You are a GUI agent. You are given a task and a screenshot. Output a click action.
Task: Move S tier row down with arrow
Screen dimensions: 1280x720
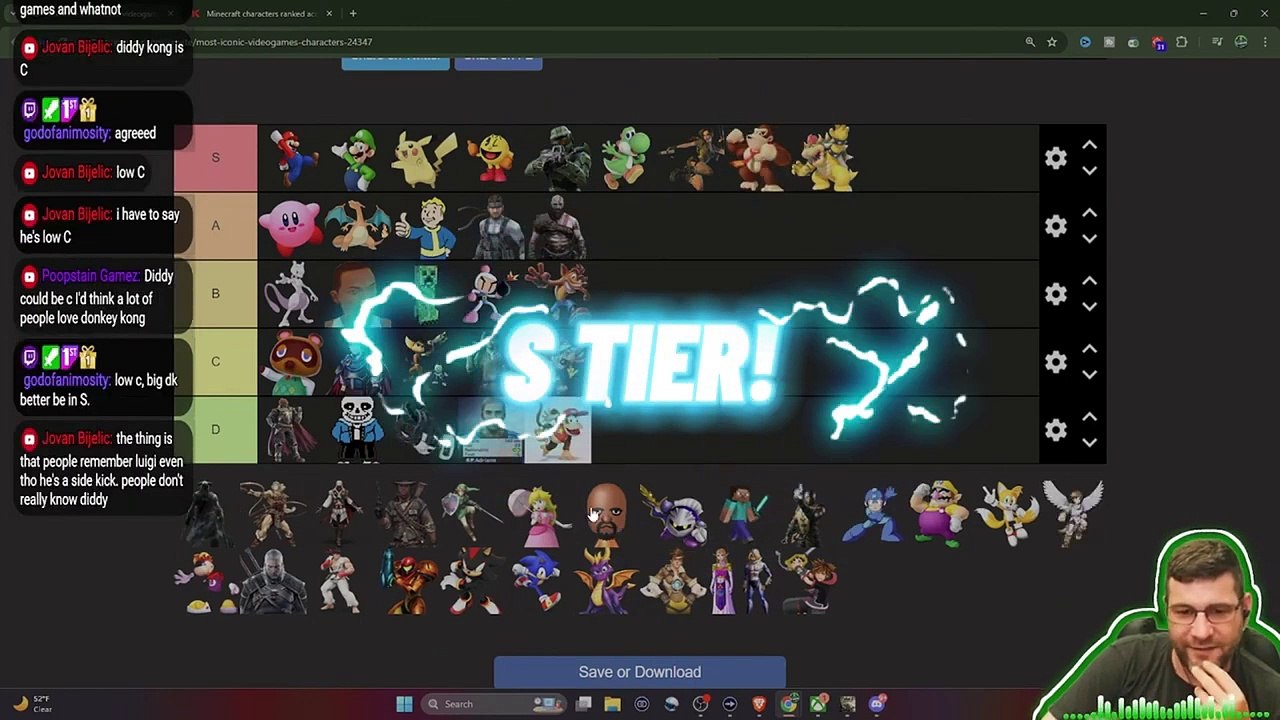pyautogui.click(x=1089, y=171)
